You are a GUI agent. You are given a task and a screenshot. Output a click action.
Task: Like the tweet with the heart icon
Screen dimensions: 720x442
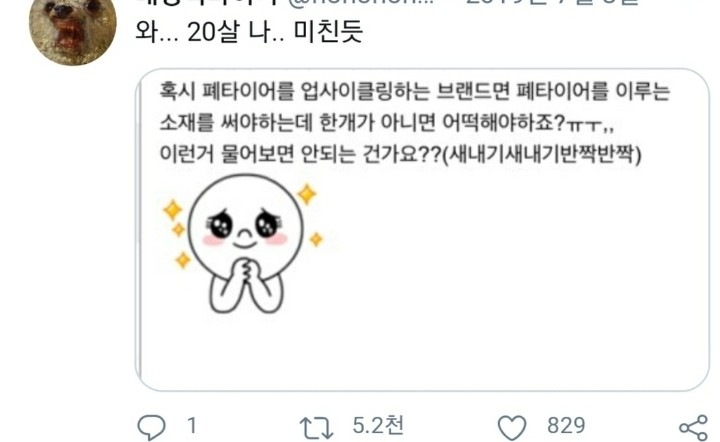[512, 428]
